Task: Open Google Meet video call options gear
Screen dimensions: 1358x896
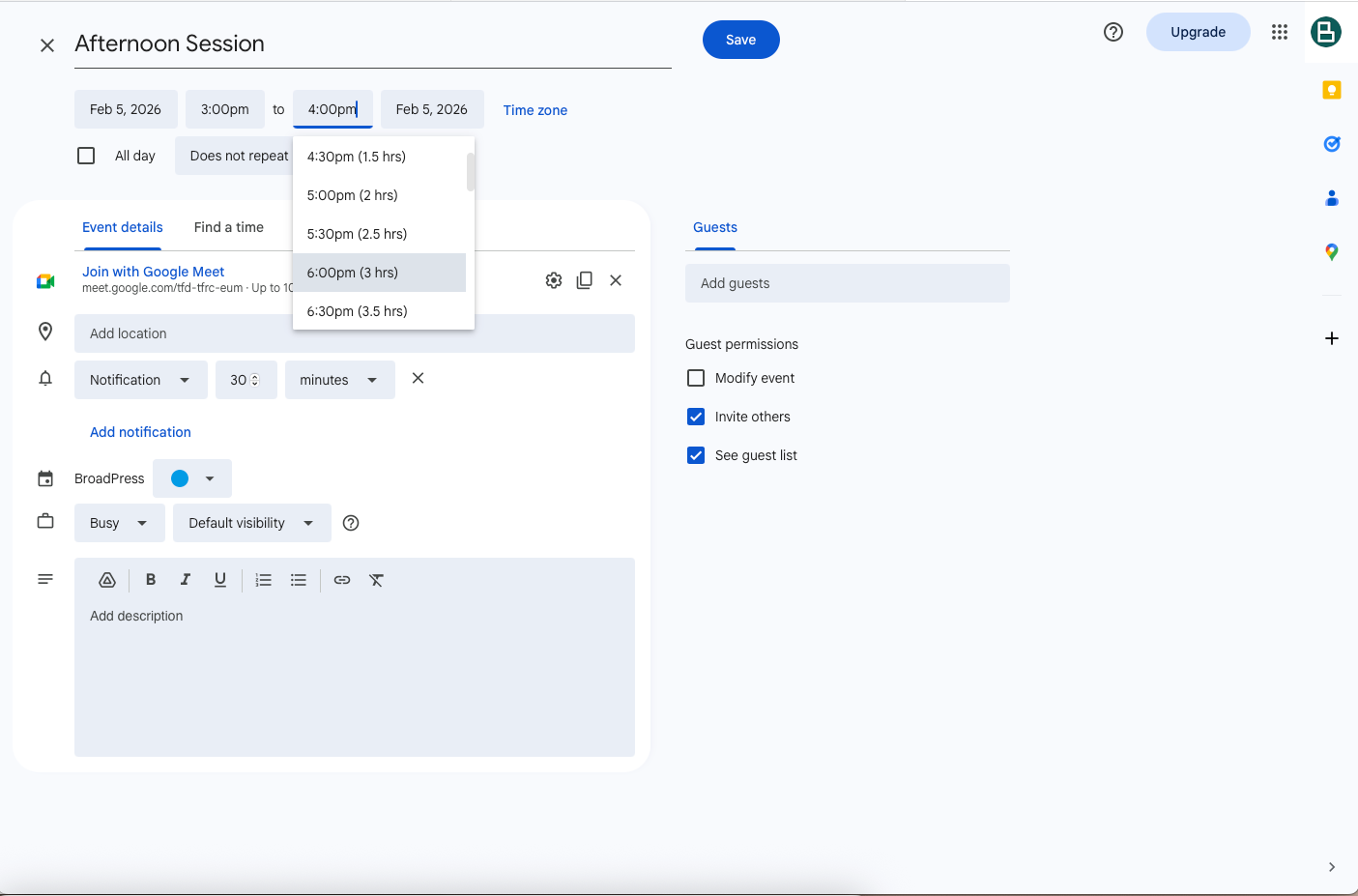Action: [x=554, y=280]
